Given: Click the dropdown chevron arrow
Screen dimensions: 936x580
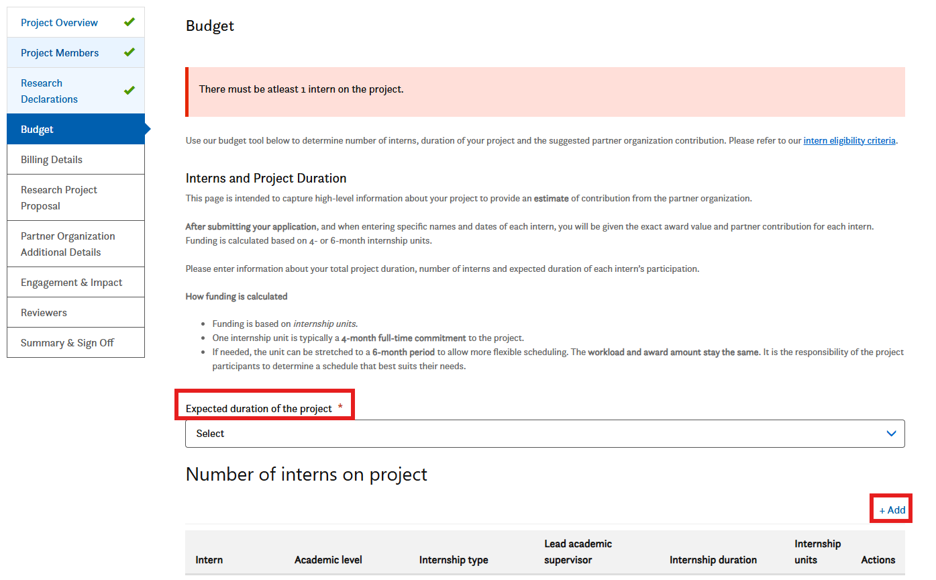Looking at the screenshot, I should [891, 434].
